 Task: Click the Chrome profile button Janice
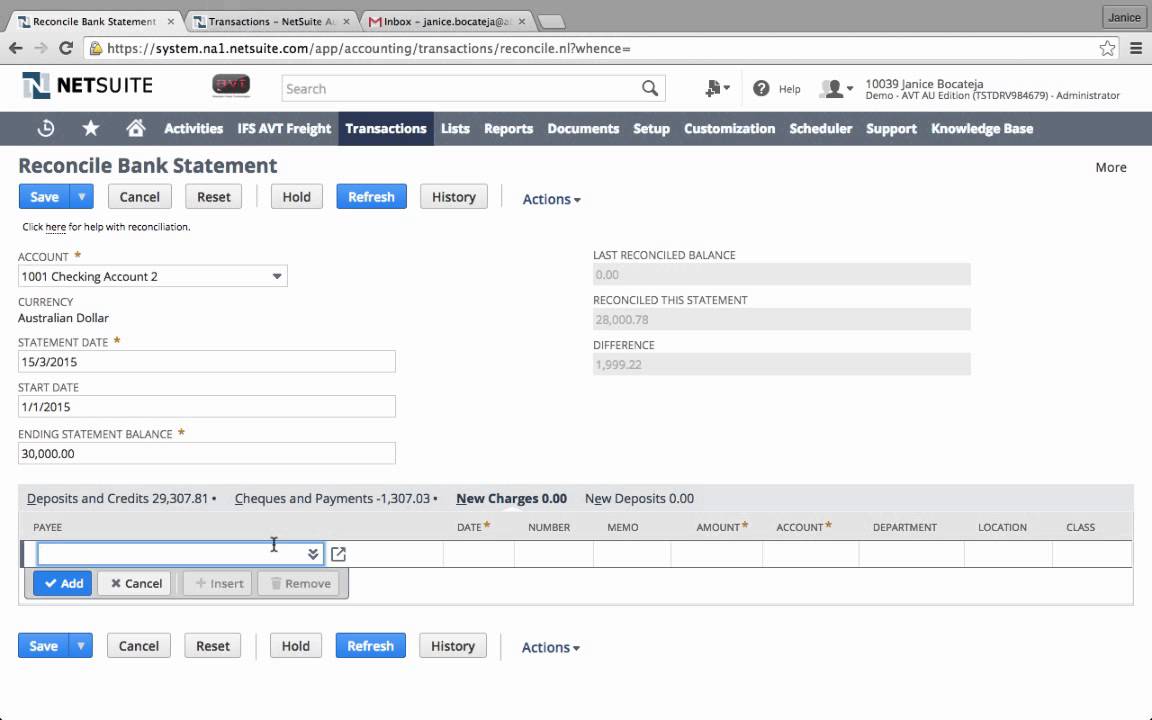coord(1124,17)
